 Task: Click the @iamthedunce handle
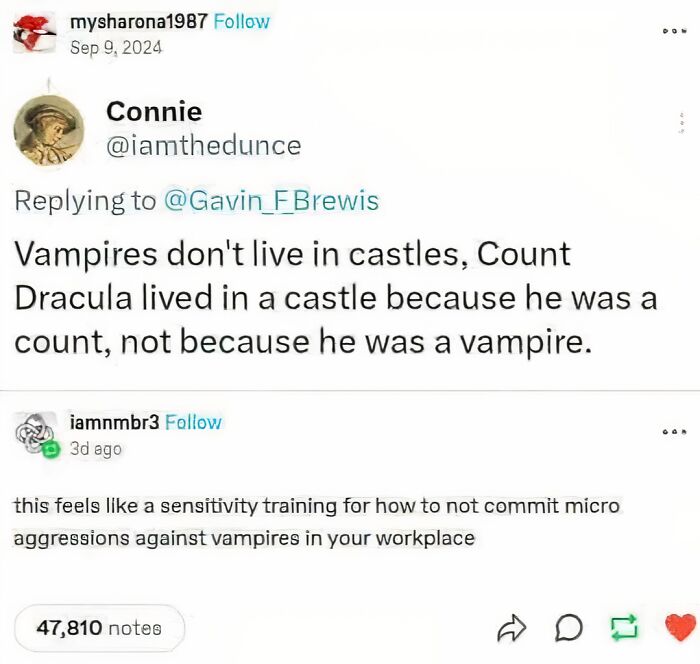(x=204, y=146)
